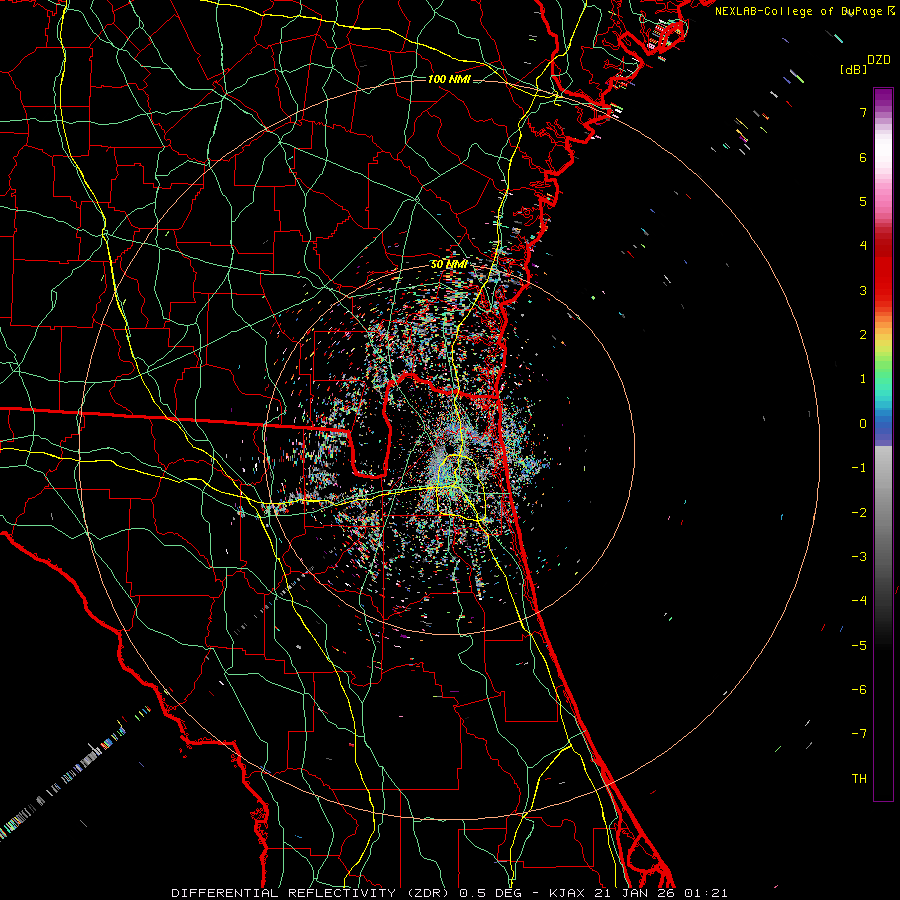Click the 21 JAN 26 date text
Screen dimensions: 900x900
coord(634,893)
